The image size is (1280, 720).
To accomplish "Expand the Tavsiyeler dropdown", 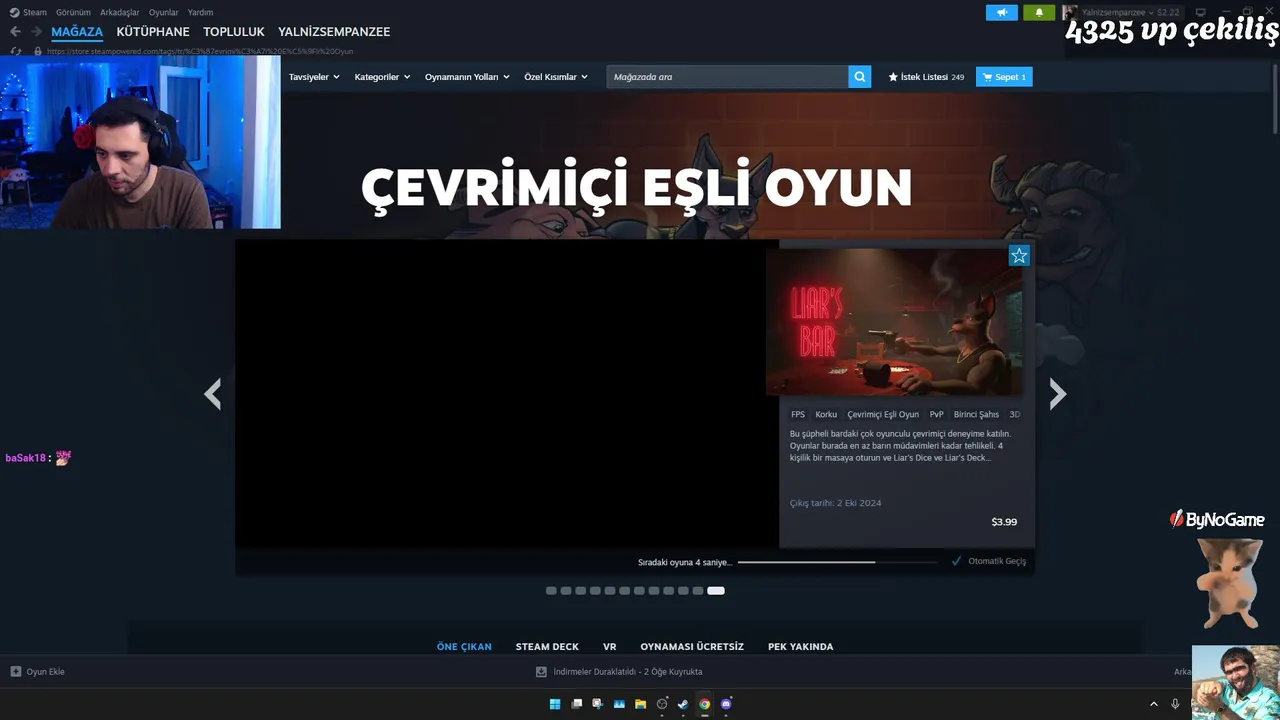I will tap(314, 77).
